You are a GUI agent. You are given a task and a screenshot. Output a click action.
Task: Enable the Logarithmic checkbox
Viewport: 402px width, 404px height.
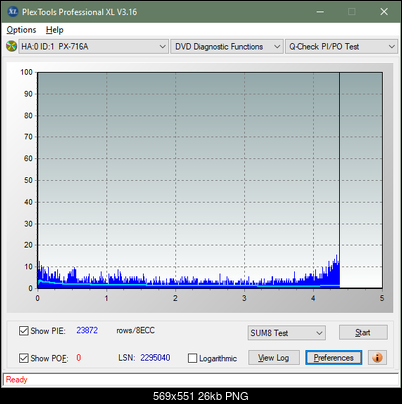tap(192, 358)
